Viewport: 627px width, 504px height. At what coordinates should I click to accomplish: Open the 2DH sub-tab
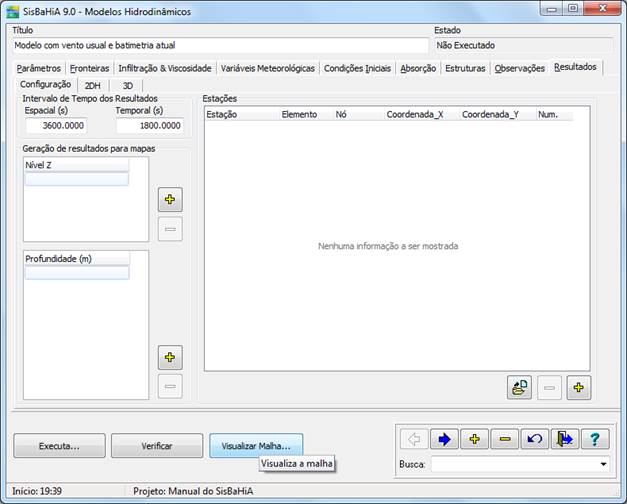(92, 86)
